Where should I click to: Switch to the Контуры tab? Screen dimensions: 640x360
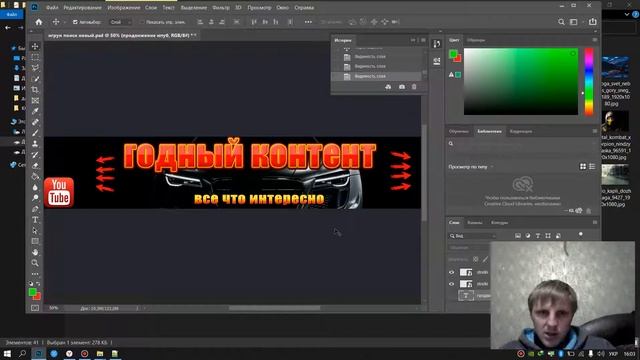click(x=499, y=223)
